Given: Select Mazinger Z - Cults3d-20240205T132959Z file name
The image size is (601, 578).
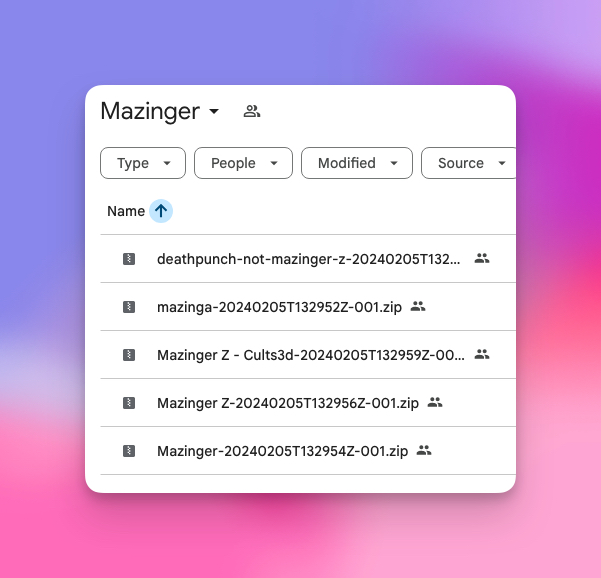Looking at the screenshot, I should [x=311, y=355].
